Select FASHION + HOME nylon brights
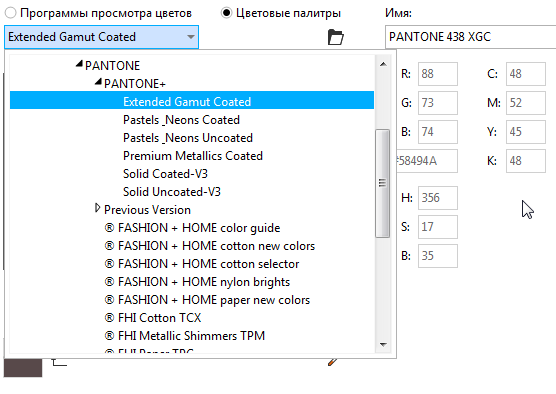Viewport: 556px width, 394px height. pyautogui.click(x=197, y=282)
